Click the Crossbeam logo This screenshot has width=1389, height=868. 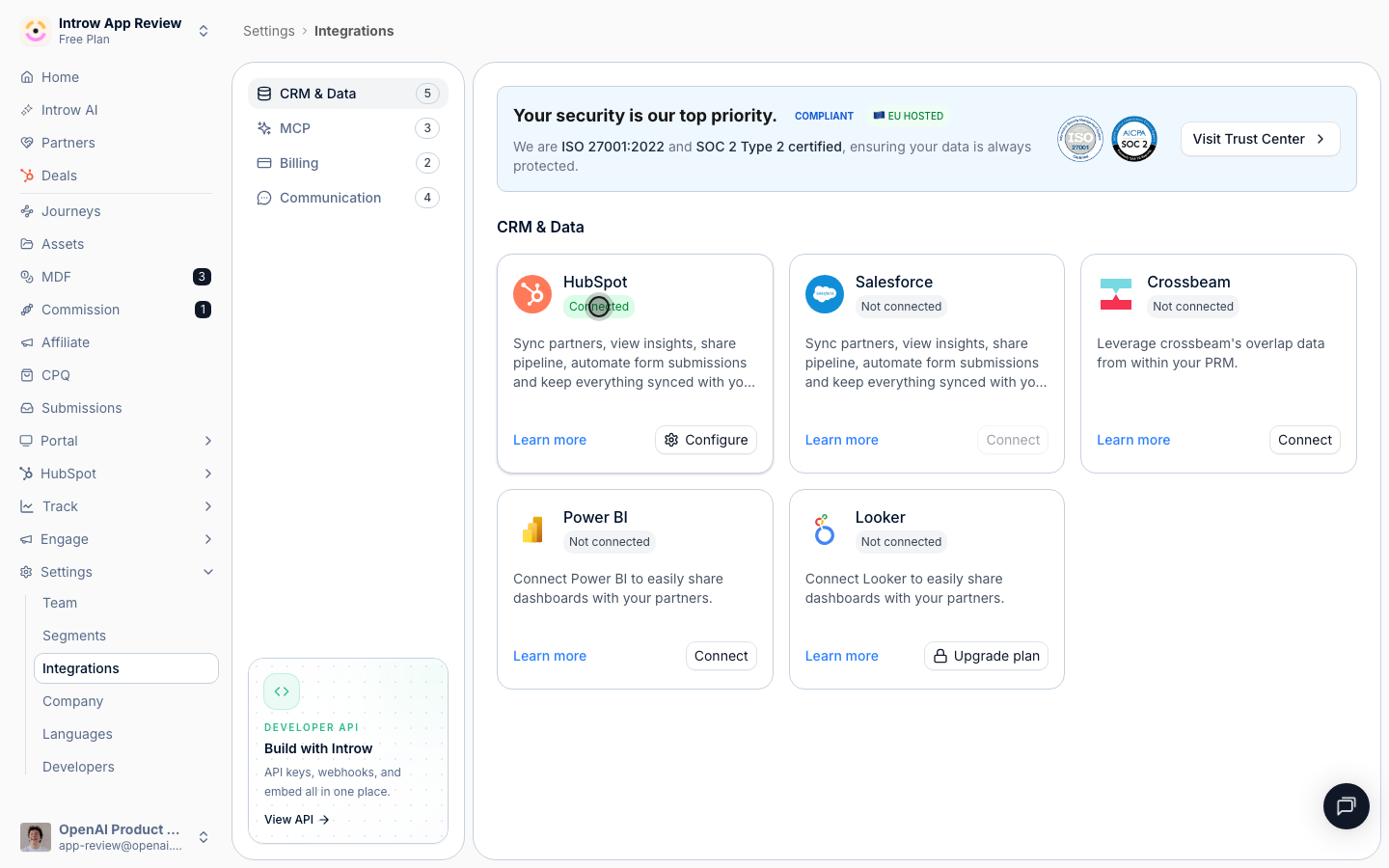pyautogui.click(x=1116, y=294)
